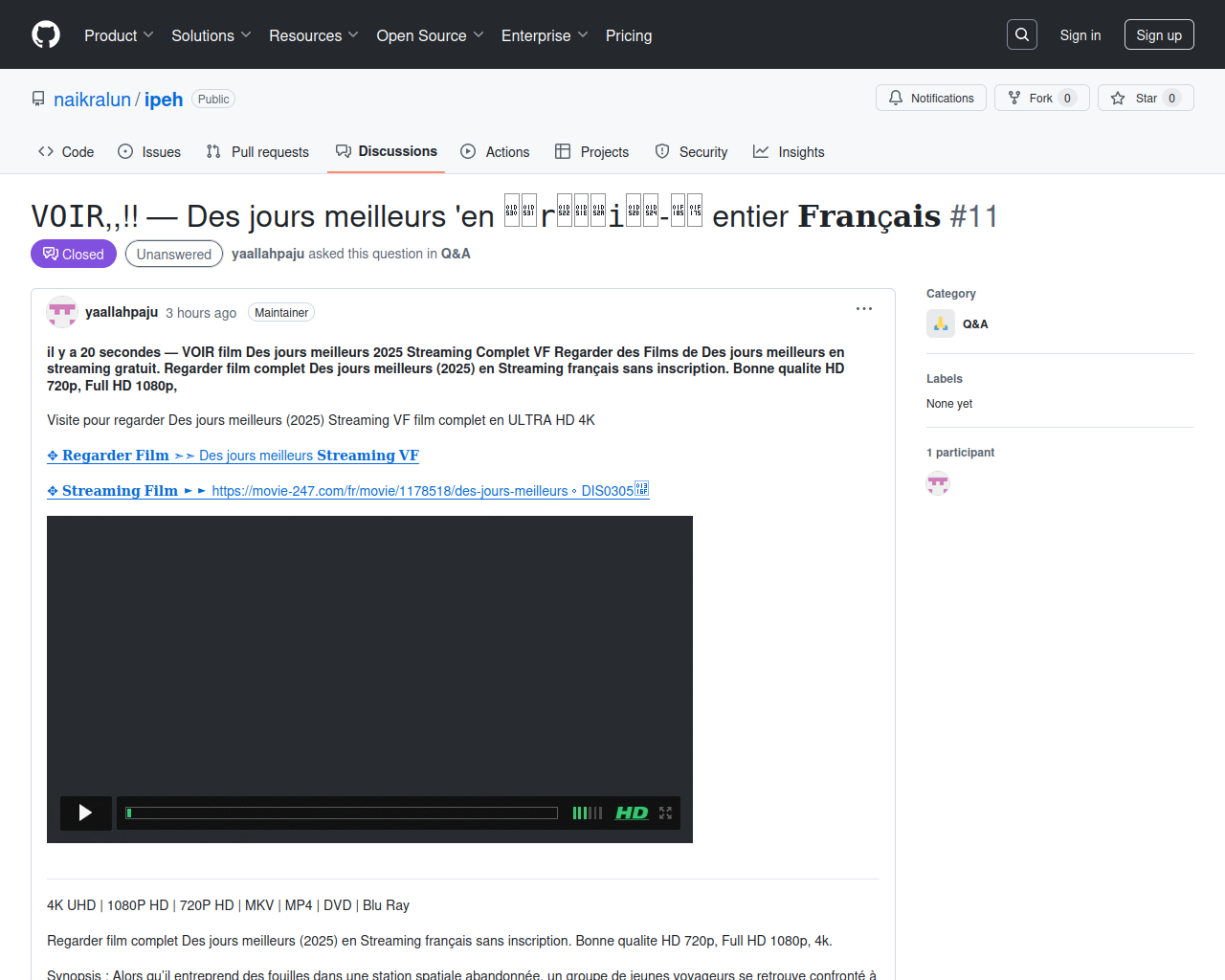Click the Notifications bell icon
The height and width of the screenshot is (980, 1225).
[896, 98]
